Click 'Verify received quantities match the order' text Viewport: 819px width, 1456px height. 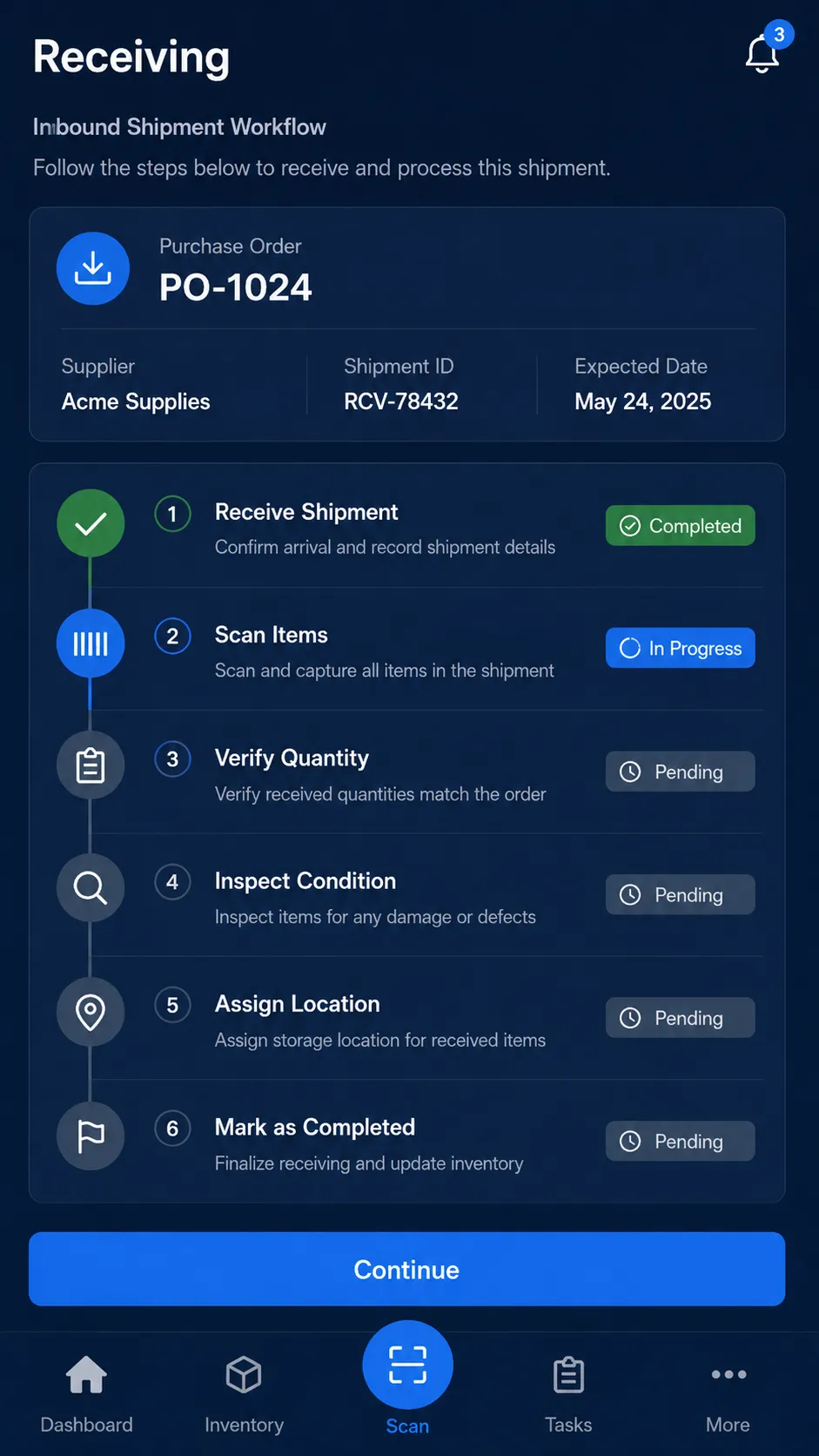380,794
